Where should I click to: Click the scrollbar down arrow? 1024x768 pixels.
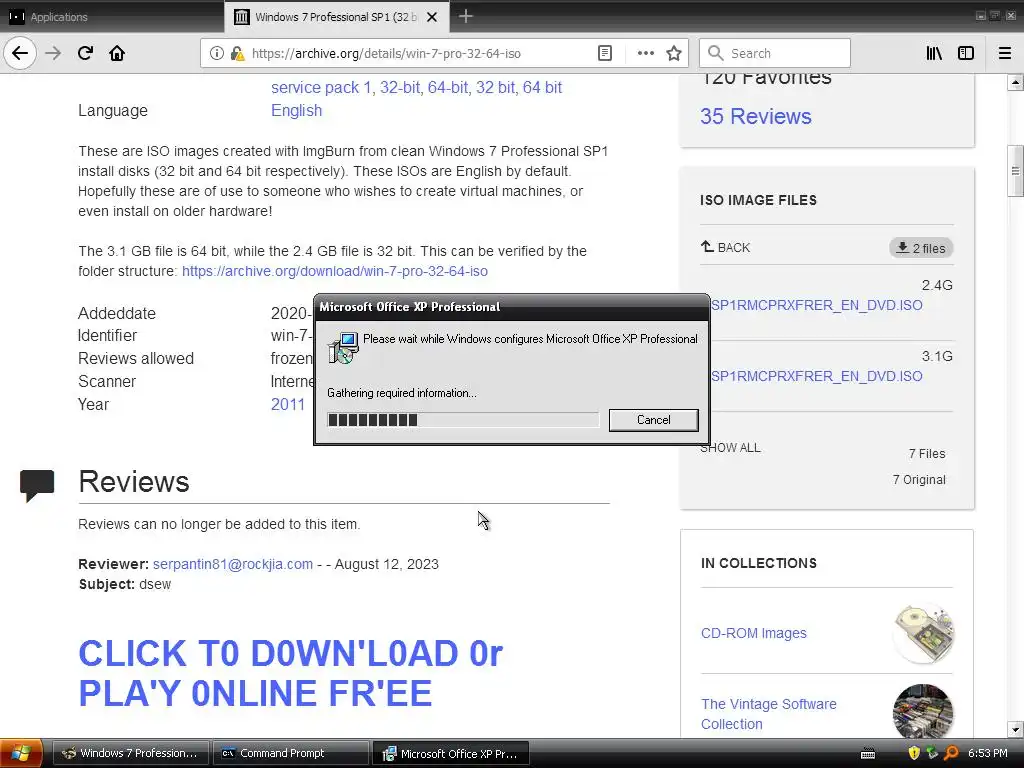(1015, 729)
